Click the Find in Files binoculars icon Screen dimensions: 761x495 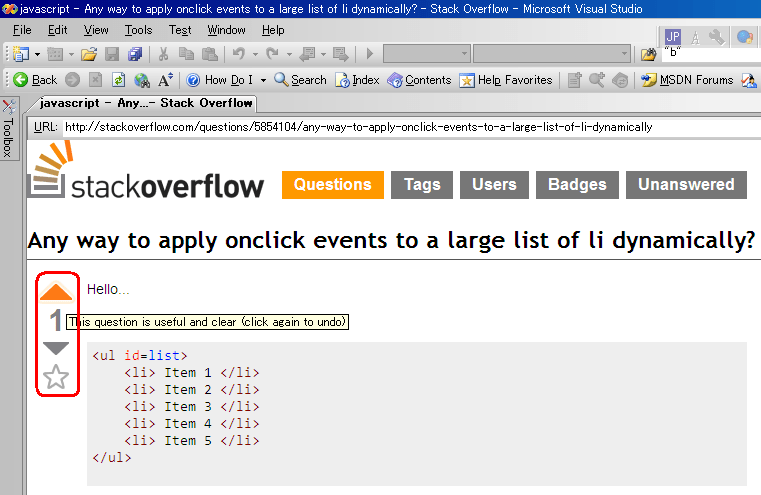648,54
